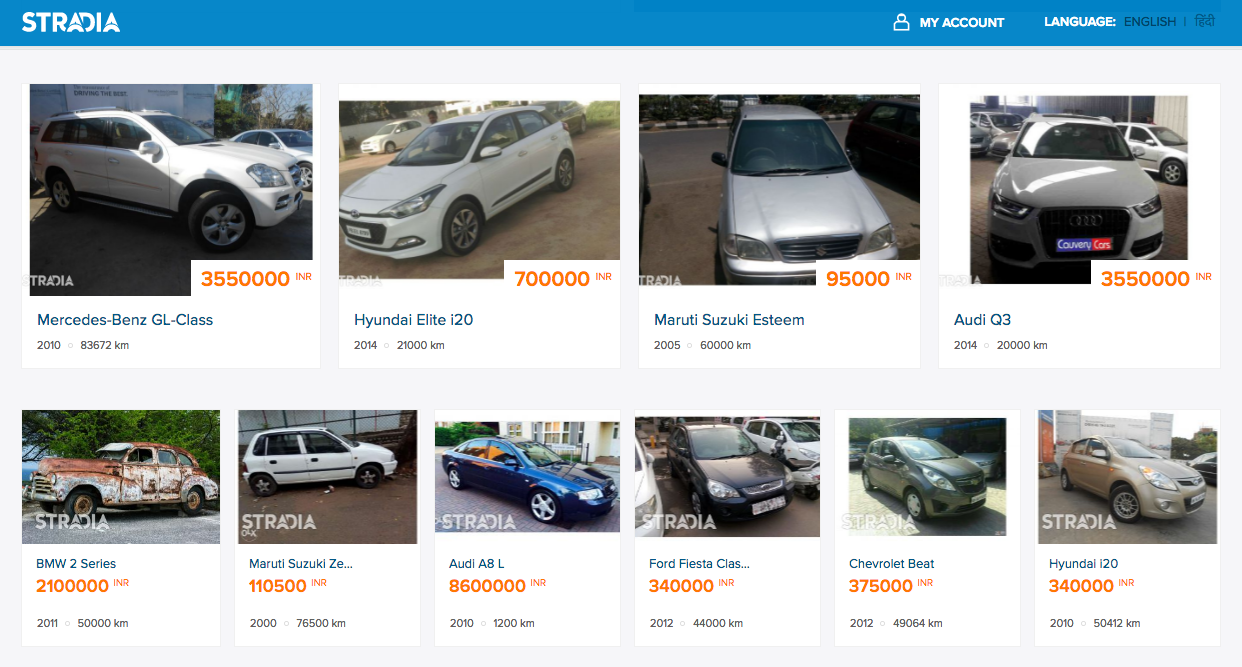Click Maruti Suzuki Esteem car photo
The image size is (1242, 667).
[x=779, y=190]
